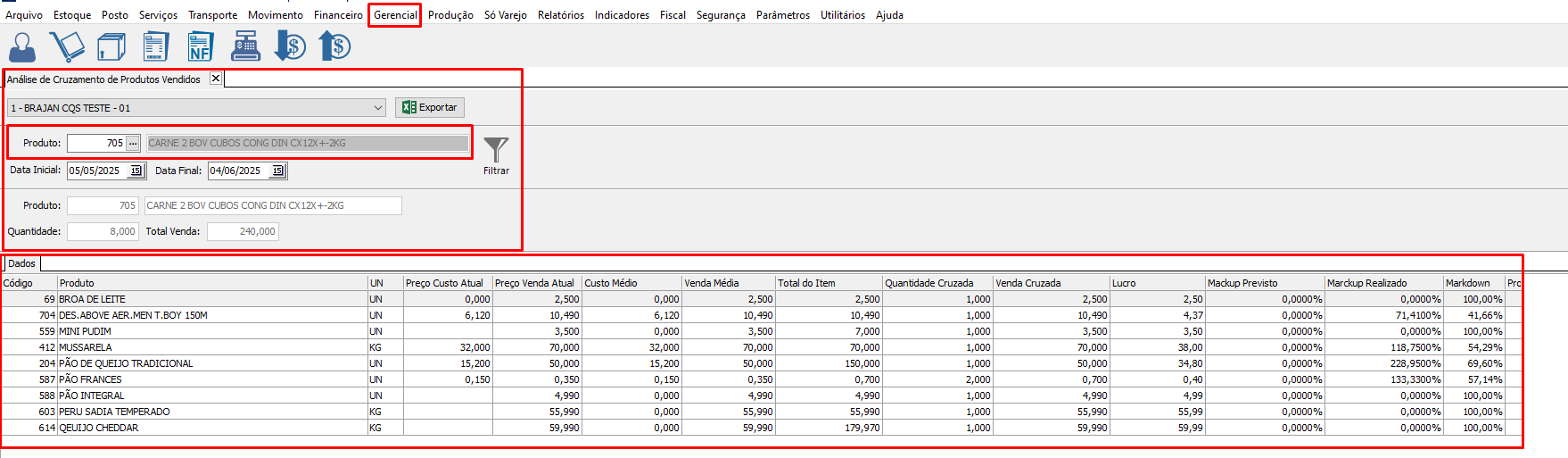Open the dollar down-arrow payables icon

(x=290, y=46)
